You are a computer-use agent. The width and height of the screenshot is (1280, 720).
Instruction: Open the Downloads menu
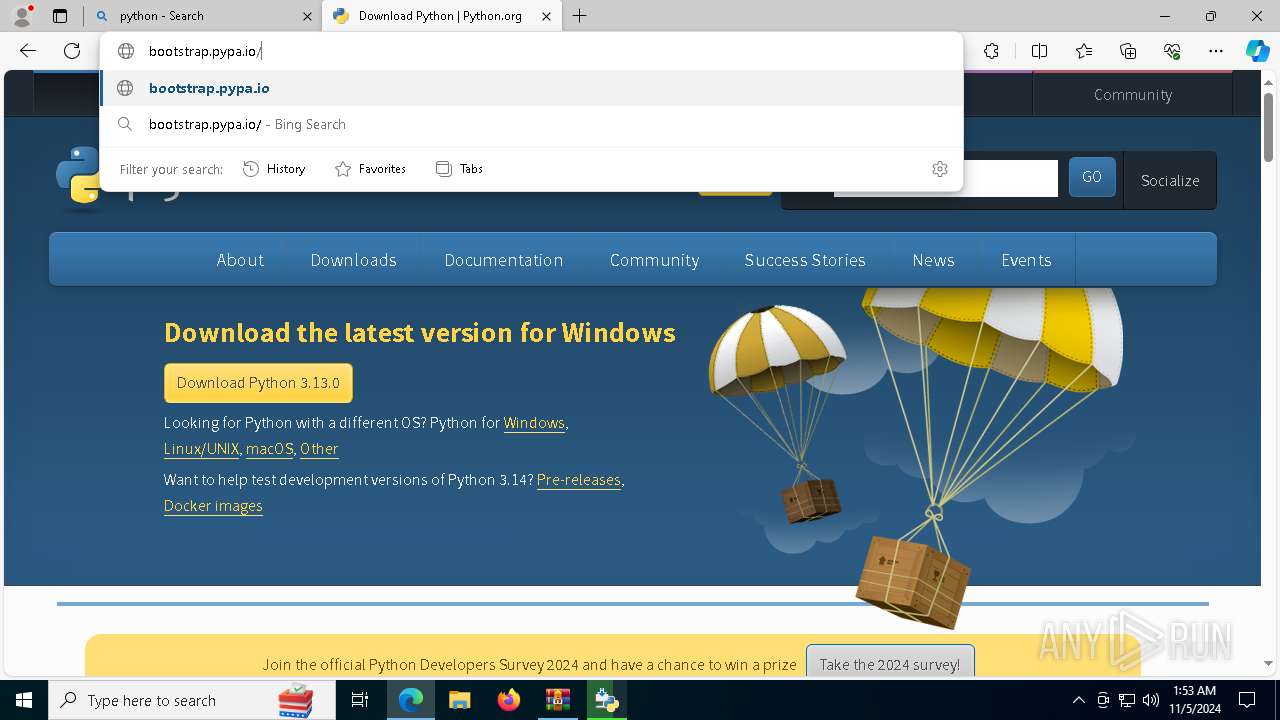(x=354, y=260)
